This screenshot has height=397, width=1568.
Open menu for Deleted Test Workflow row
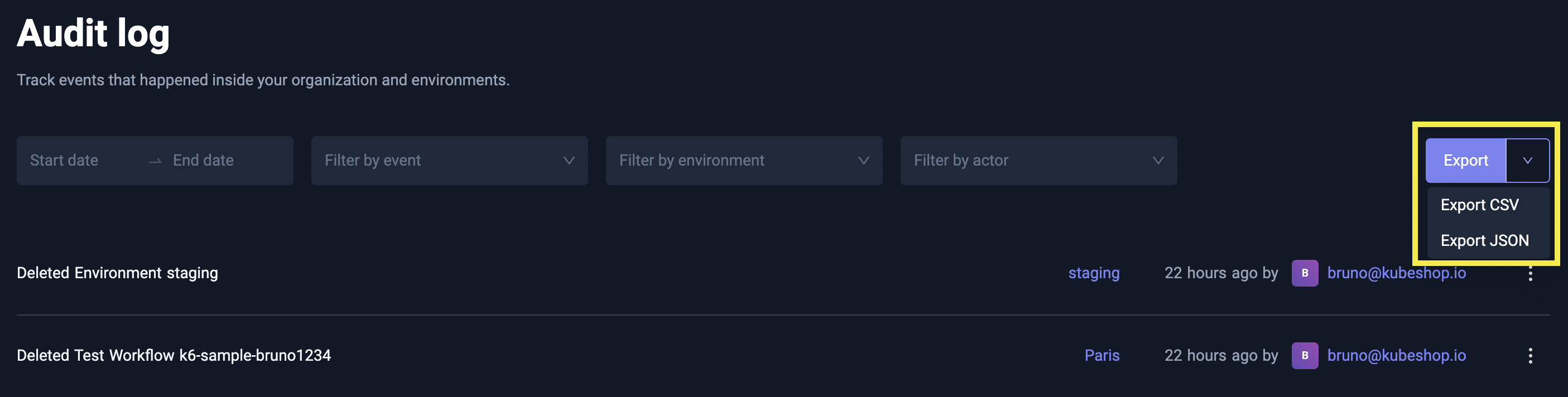pos(1529,356)
